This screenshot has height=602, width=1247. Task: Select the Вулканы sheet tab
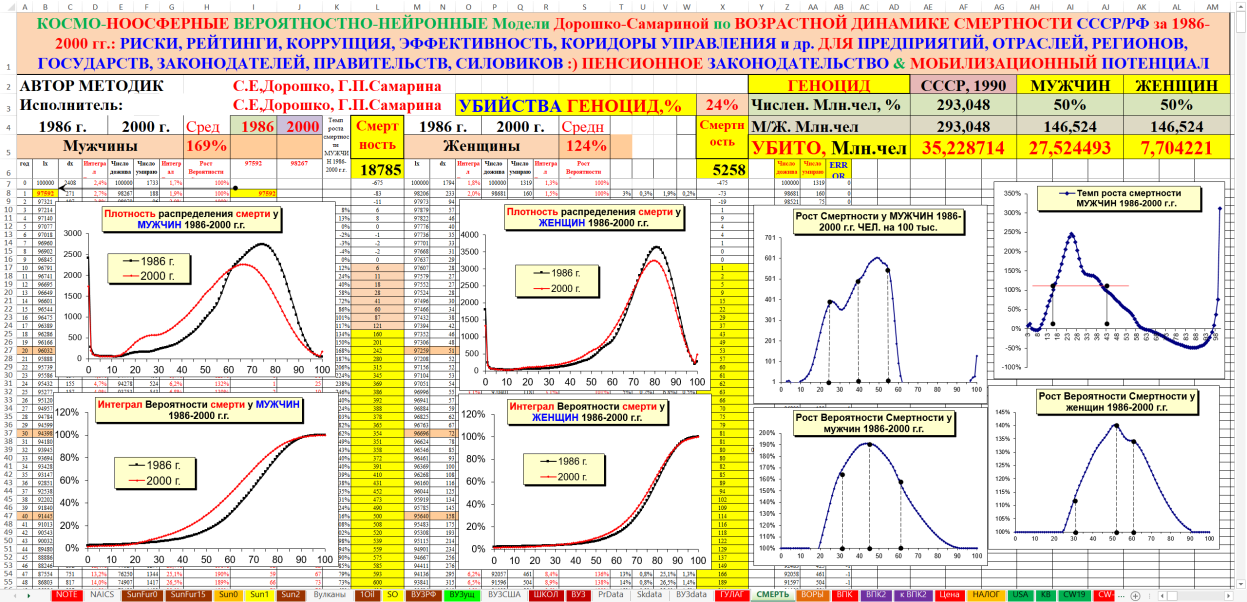point(330,594)
